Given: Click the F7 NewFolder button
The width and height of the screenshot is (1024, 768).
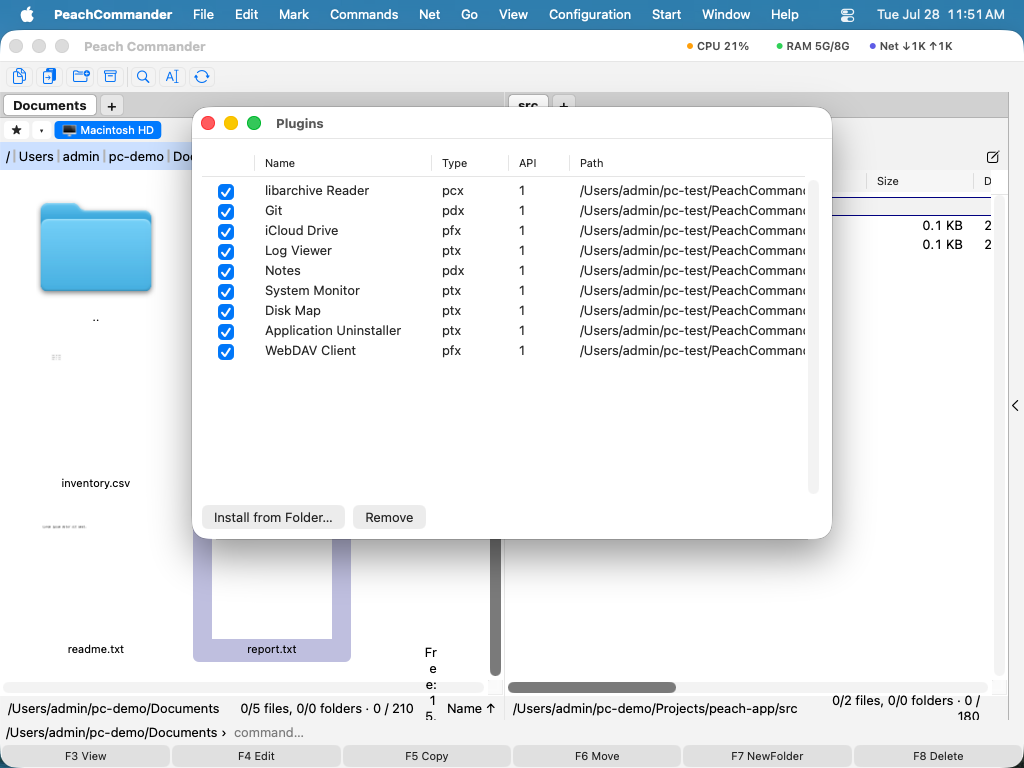Looking at the screenshot, I should point(767,756).
